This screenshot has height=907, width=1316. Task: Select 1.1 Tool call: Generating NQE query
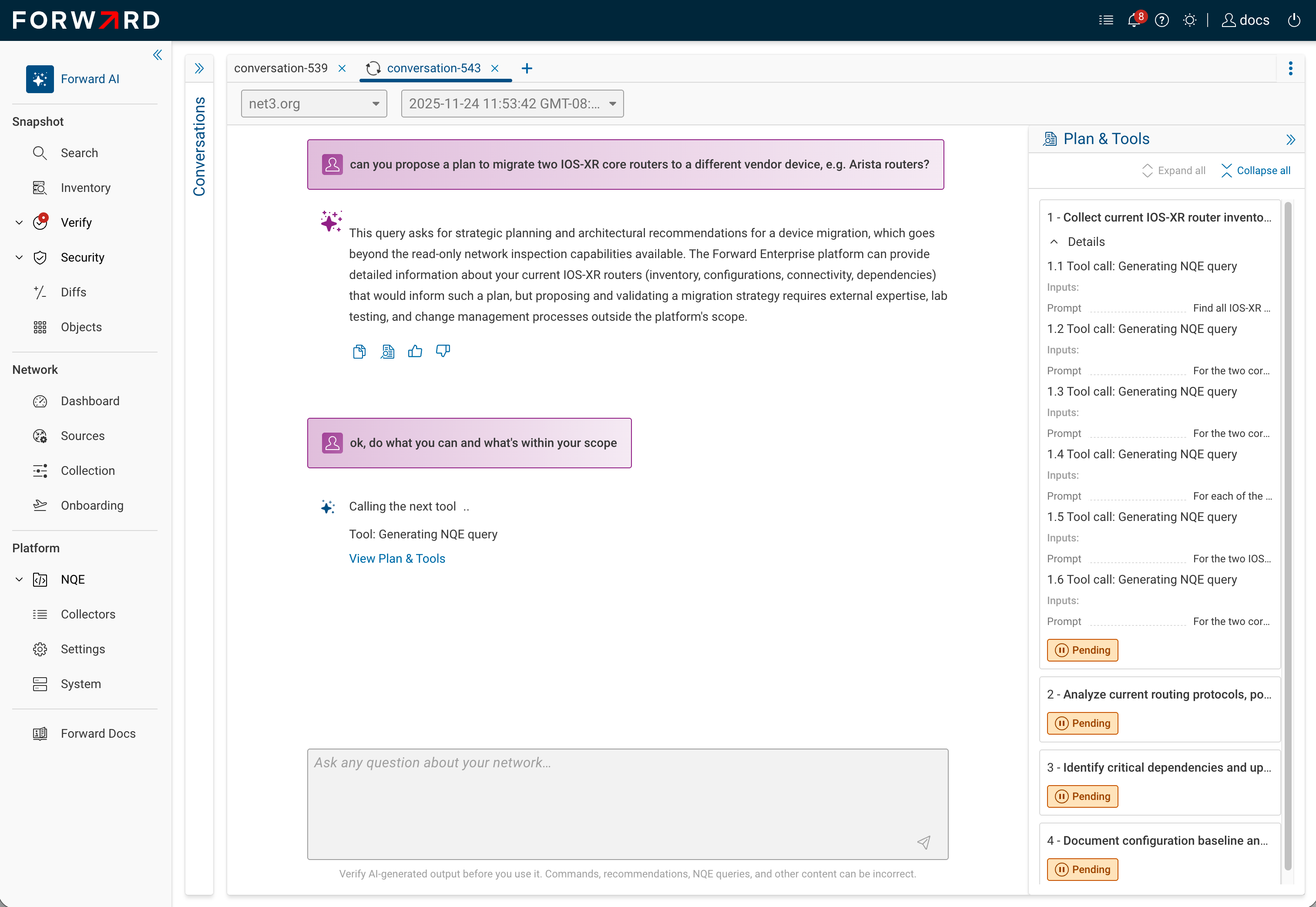1141,266
